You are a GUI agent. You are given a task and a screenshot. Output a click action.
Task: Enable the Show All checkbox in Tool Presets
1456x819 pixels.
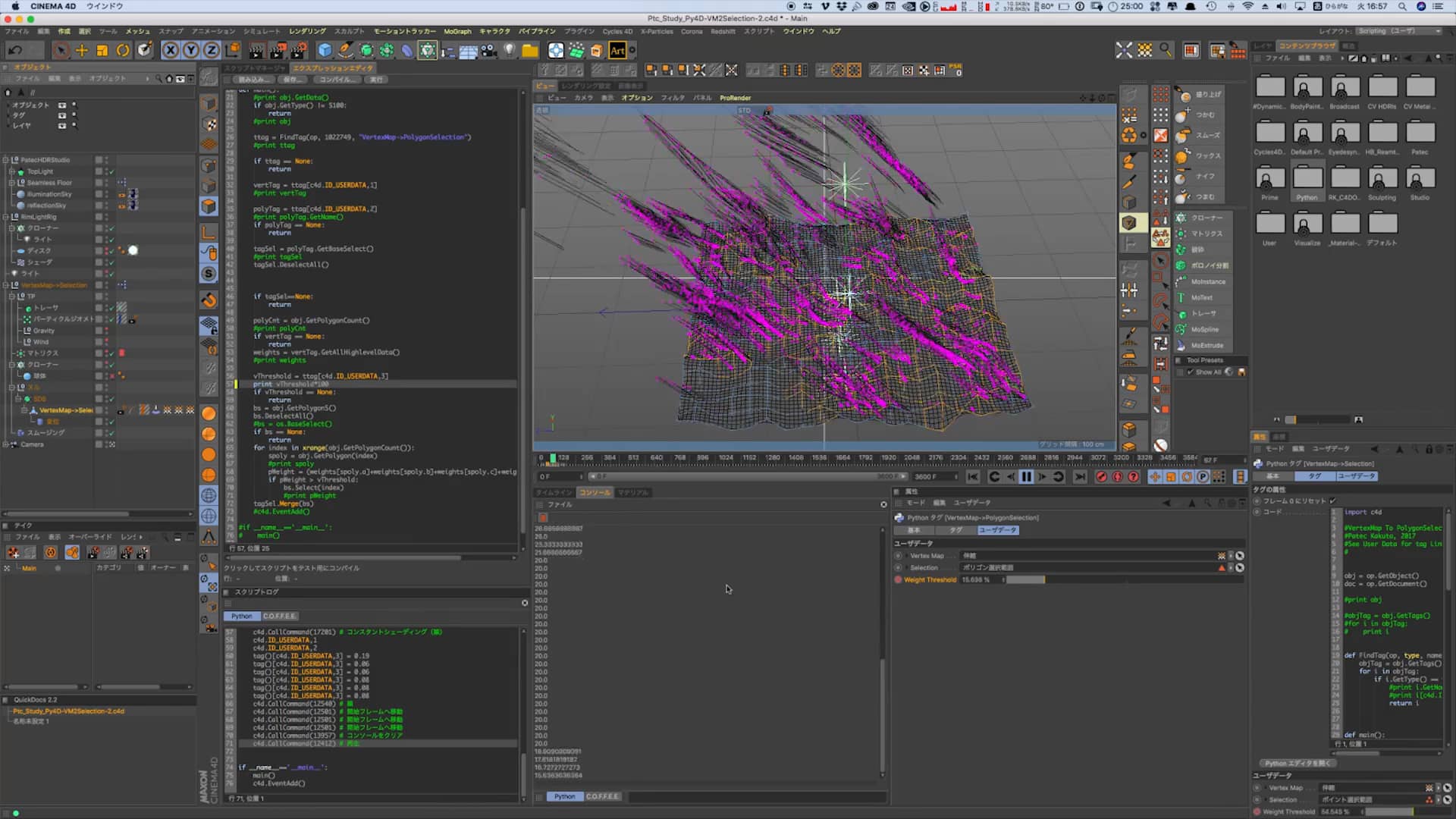pyautogui.click(x=1191, y=372)
